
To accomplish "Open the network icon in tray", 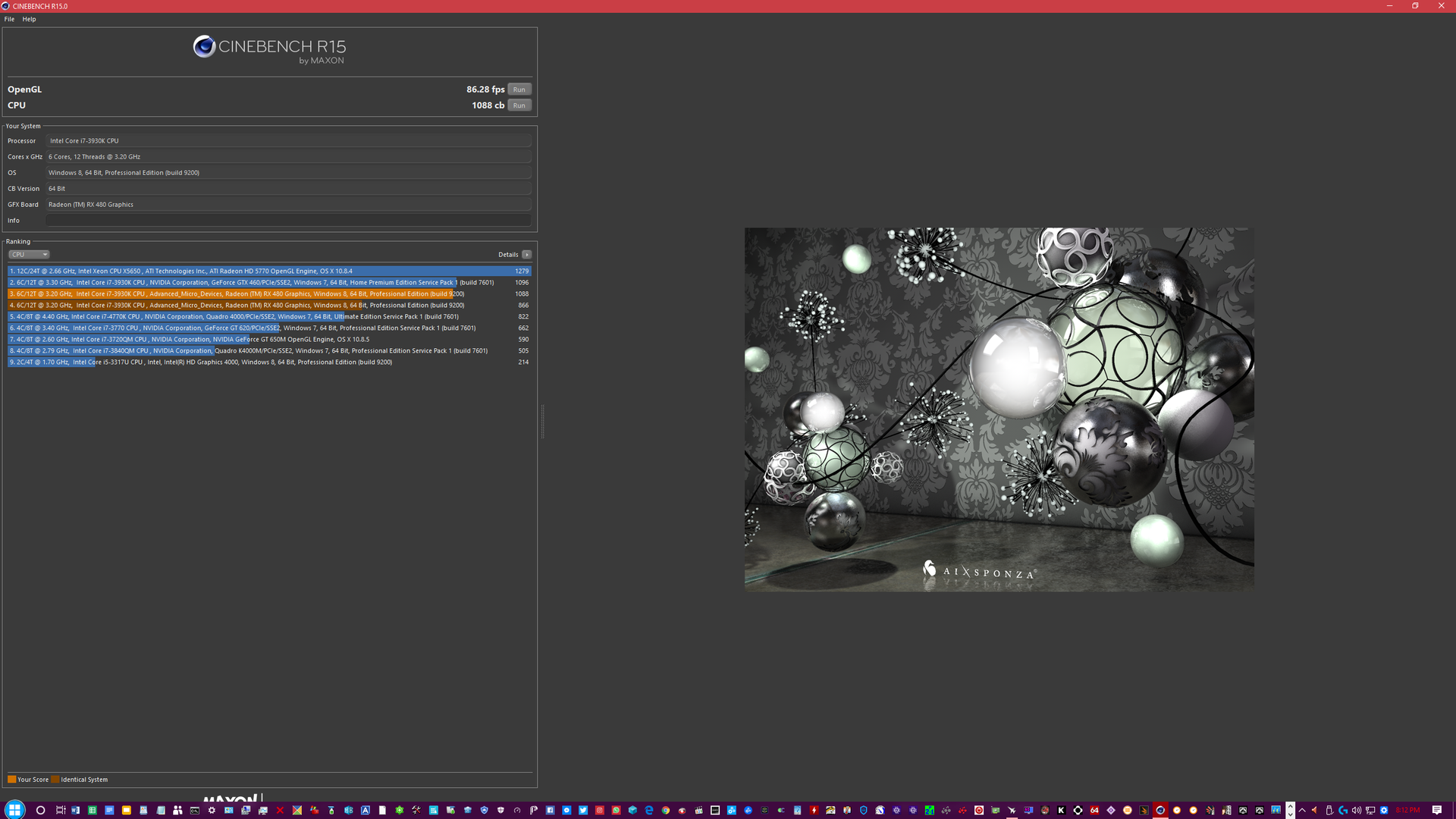I will coord(1370,810).
